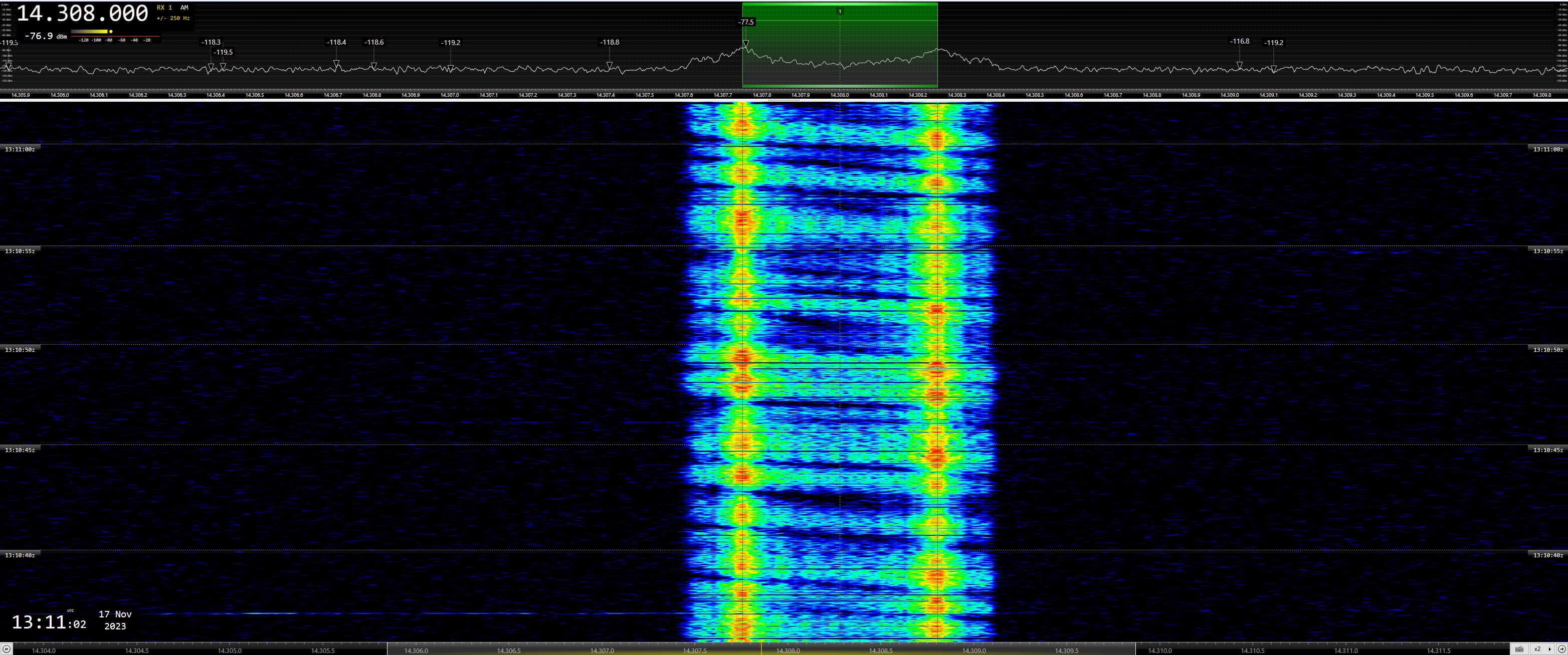The image size is (1568, 655).
Task: Click the fast-forward double-arrow button at bottom right
Action: pyautogui.click(x=1561, y=649)
